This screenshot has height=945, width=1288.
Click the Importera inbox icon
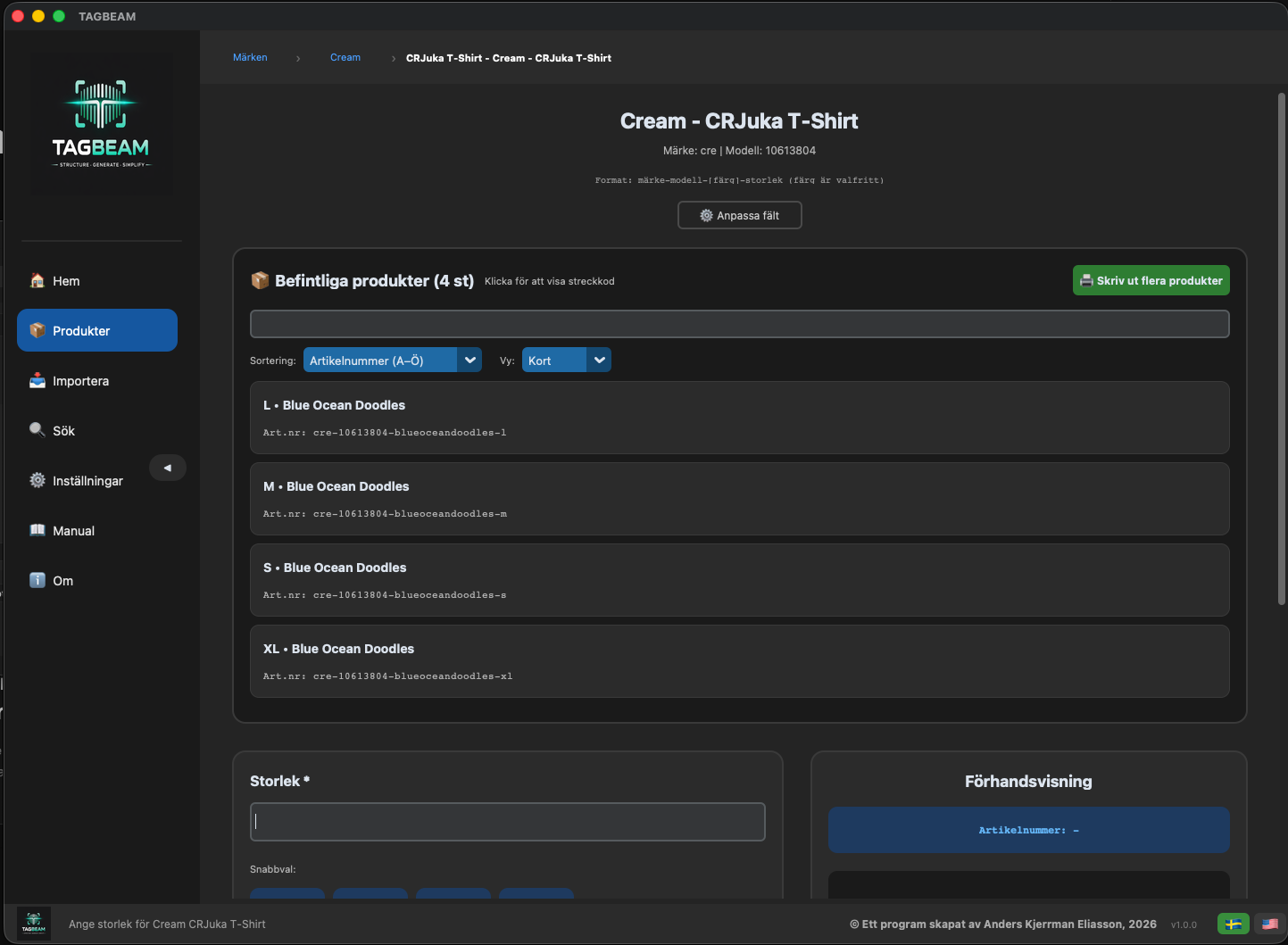point(37,380)
